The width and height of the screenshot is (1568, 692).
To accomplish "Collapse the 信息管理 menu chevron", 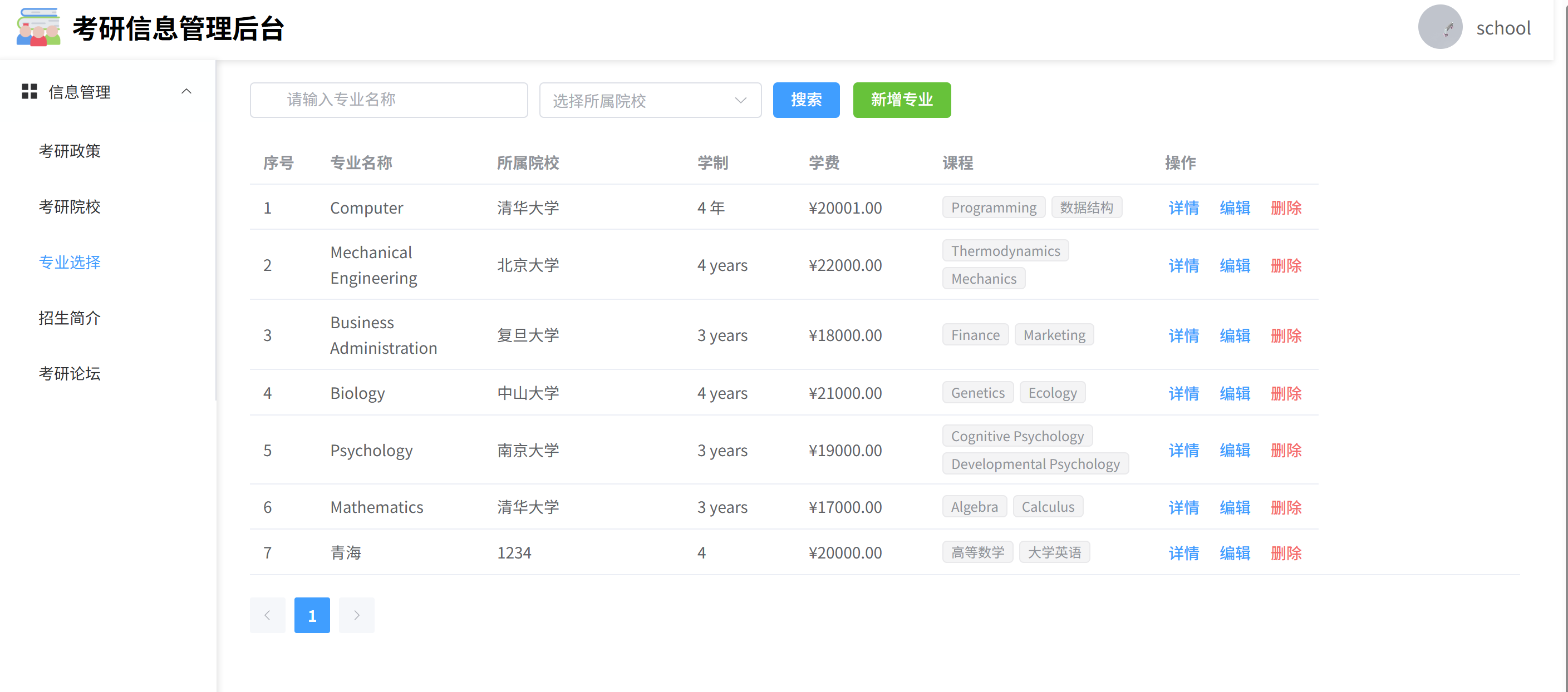I will point(186,91).
